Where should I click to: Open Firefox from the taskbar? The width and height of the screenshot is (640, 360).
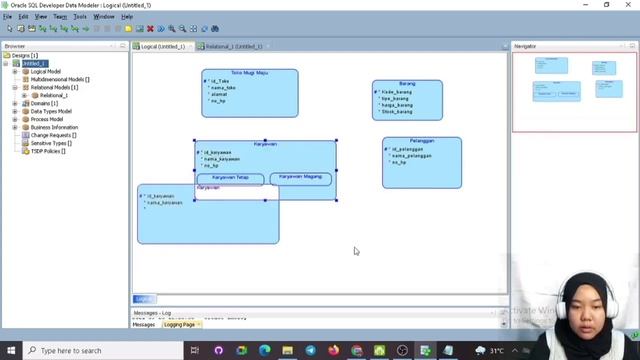coord(334,350)
